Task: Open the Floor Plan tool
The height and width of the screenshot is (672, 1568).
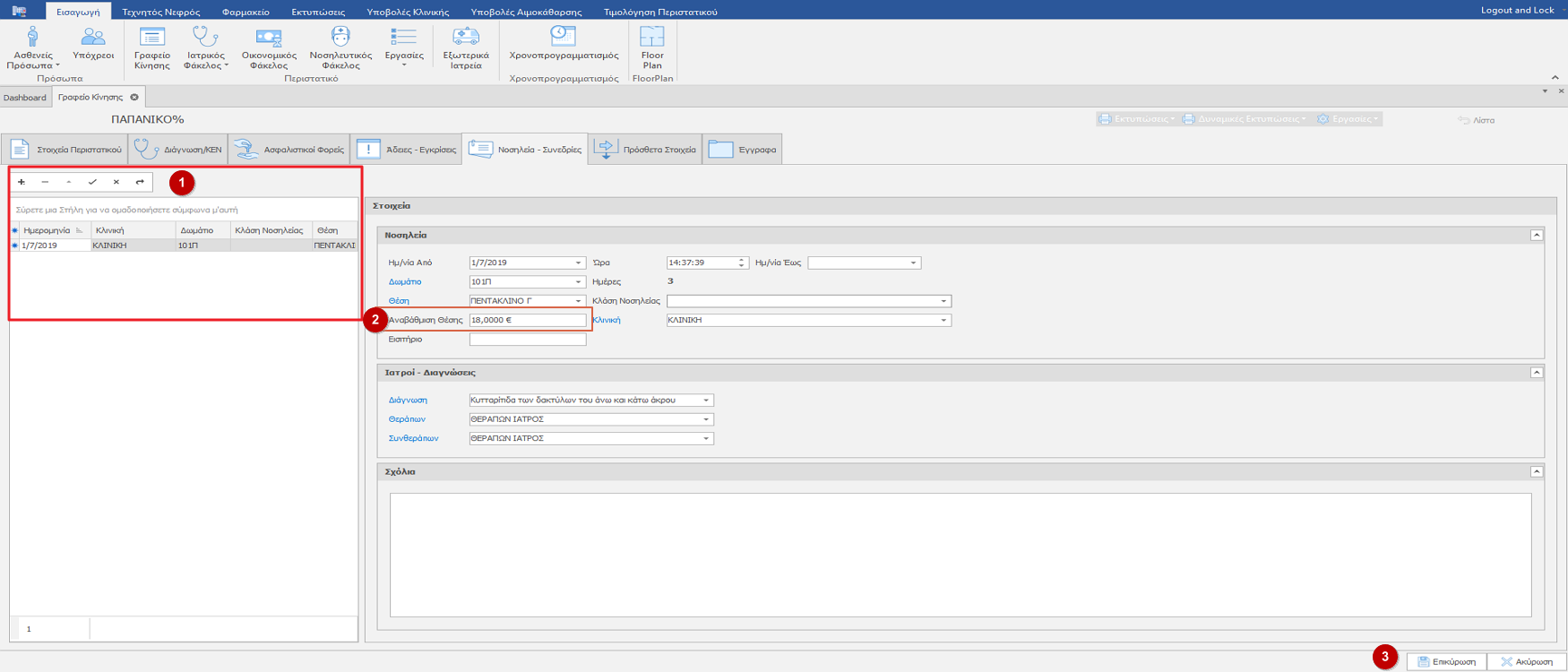Action: pyautogui.click(x=652, y=47)
